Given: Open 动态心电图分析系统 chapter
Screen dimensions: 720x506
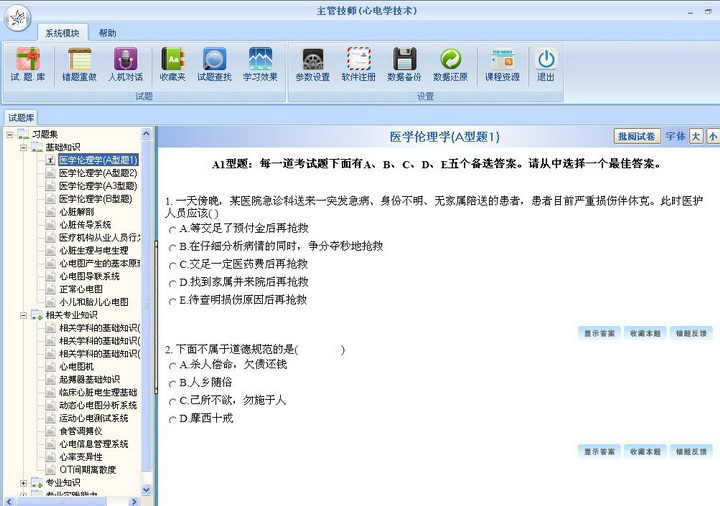Looking at the screenshot, I should pos(98,405).
